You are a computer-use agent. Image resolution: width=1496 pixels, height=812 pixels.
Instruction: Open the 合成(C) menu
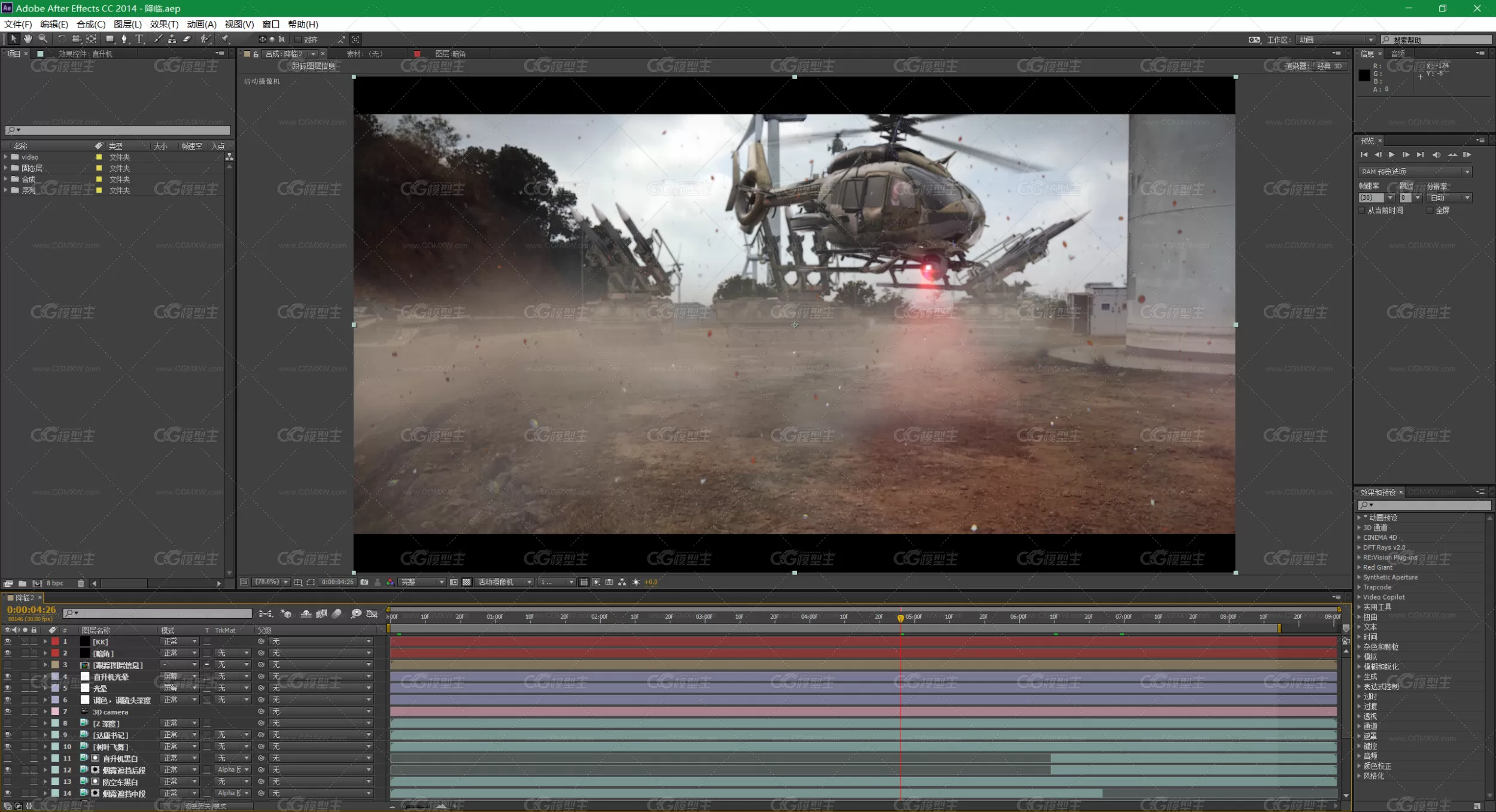(91, 25)
